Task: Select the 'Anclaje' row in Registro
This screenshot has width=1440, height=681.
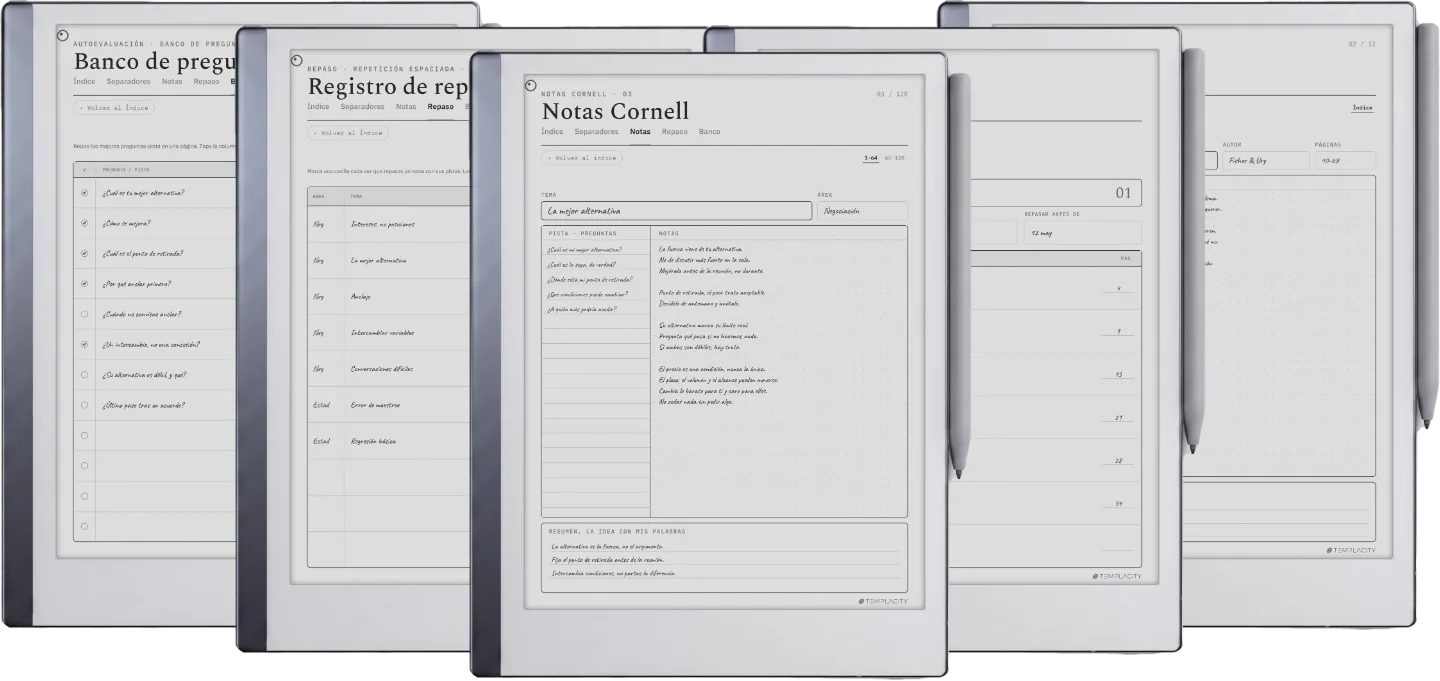Action: tap(388, 296)
